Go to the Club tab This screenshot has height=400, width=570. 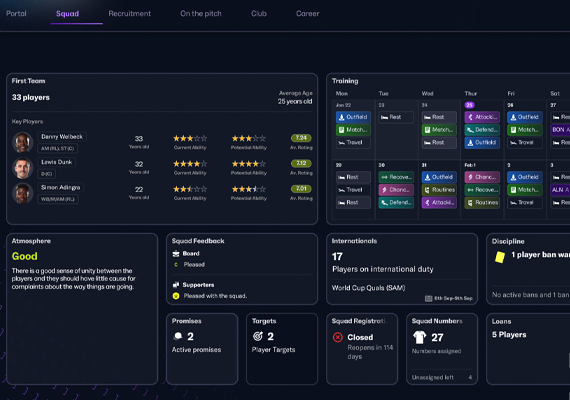259,13
